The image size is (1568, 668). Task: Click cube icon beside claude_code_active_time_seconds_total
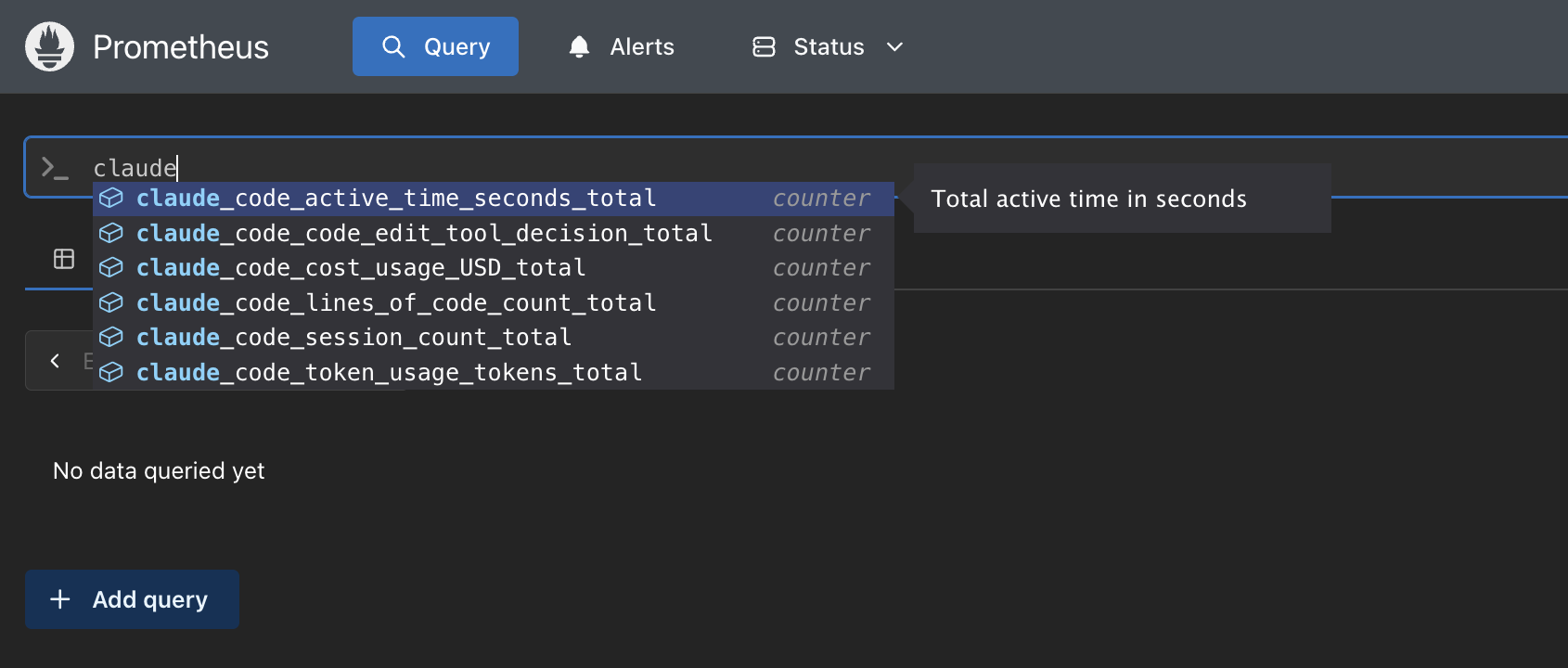(111, 199)
